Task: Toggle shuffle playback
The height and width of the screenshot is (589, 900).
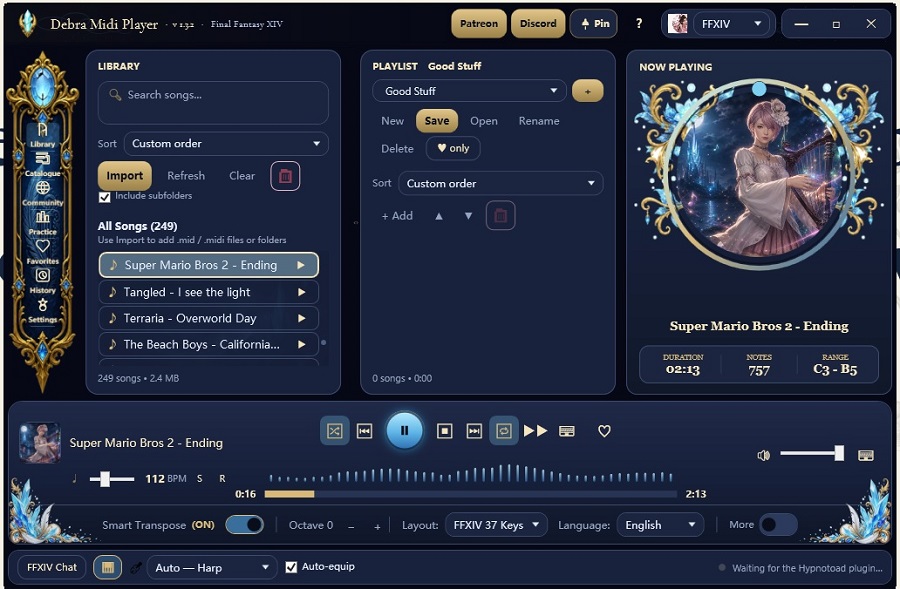Action: 335,431
